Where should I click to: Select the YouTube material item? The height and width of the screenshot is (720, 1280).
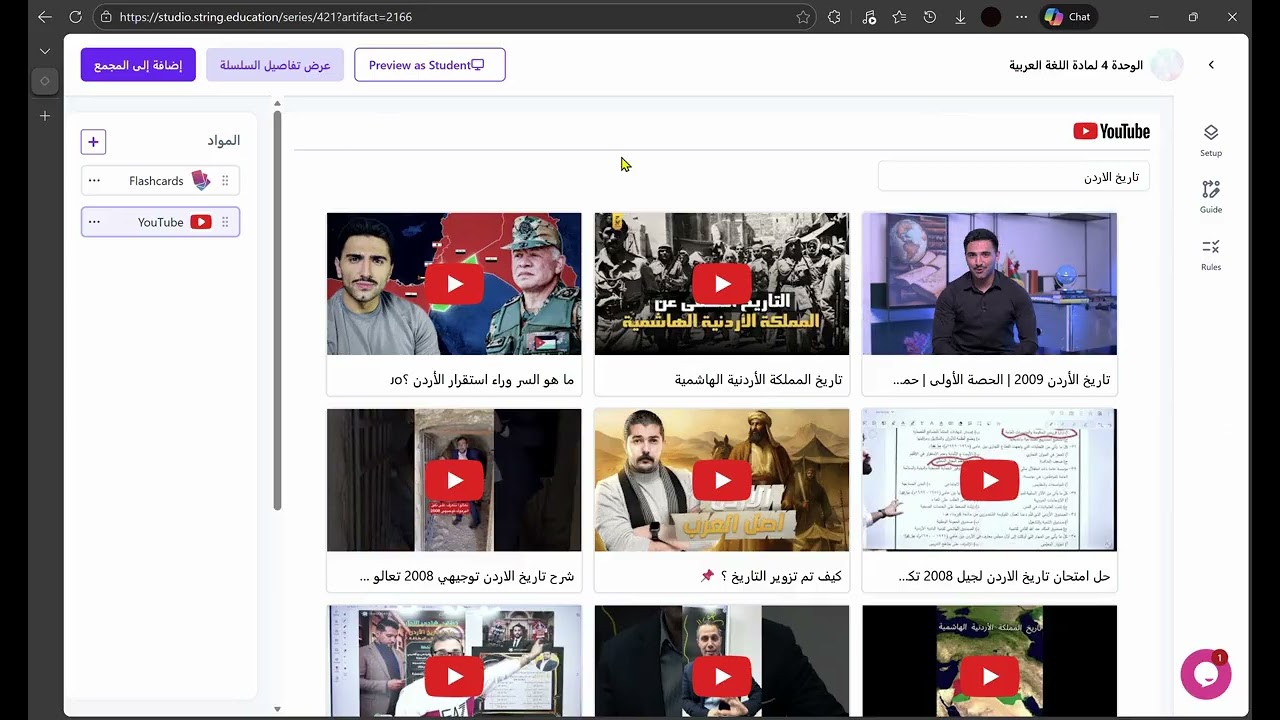(x=160, y=222)
